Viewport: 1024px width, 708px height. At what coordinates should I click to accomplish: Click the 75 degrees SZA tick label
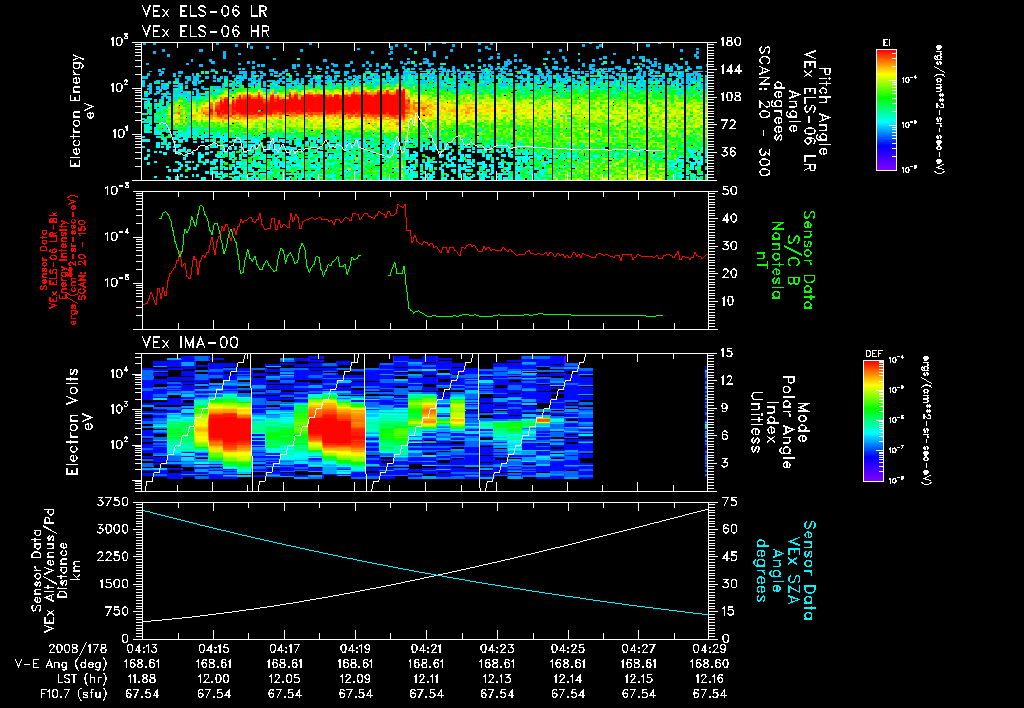tap(729, 502)
